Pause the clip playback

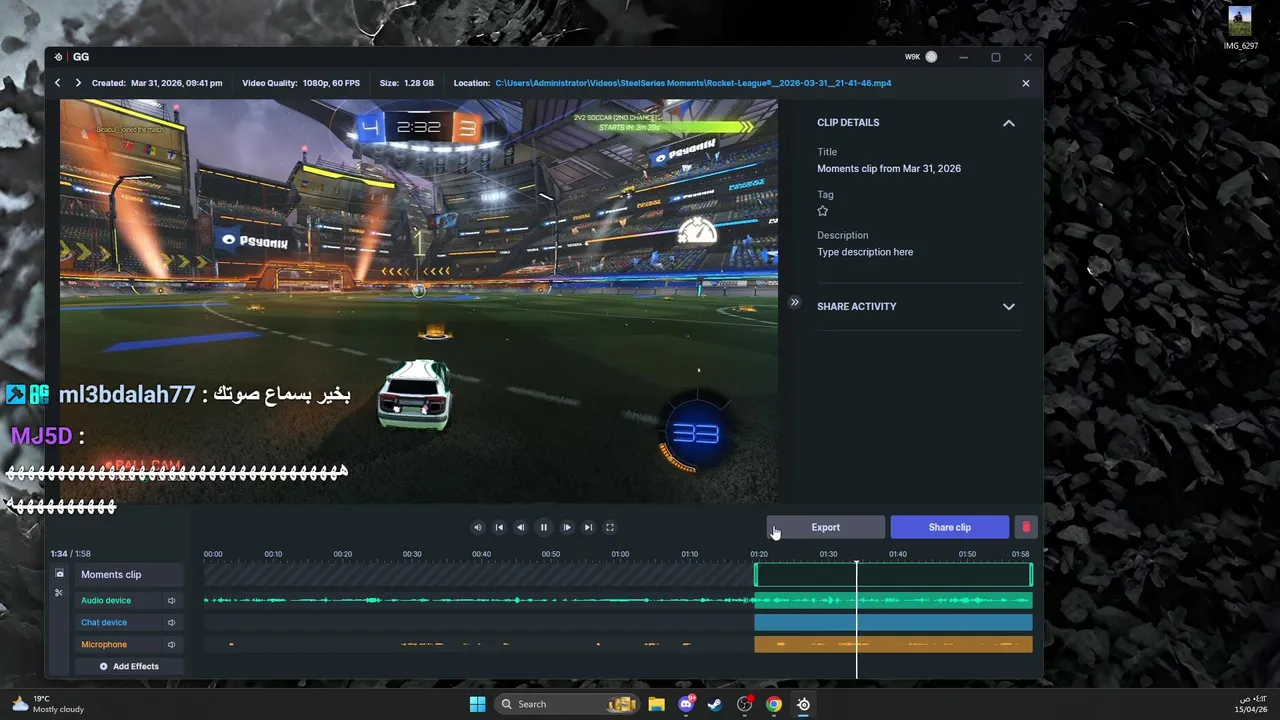543,527
